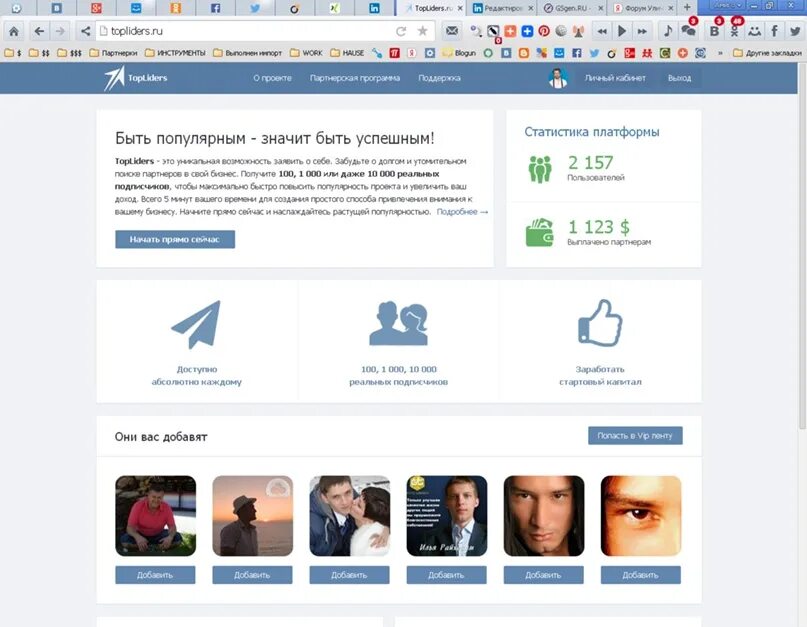Open Поддержка menu item

tap(439, 78)
